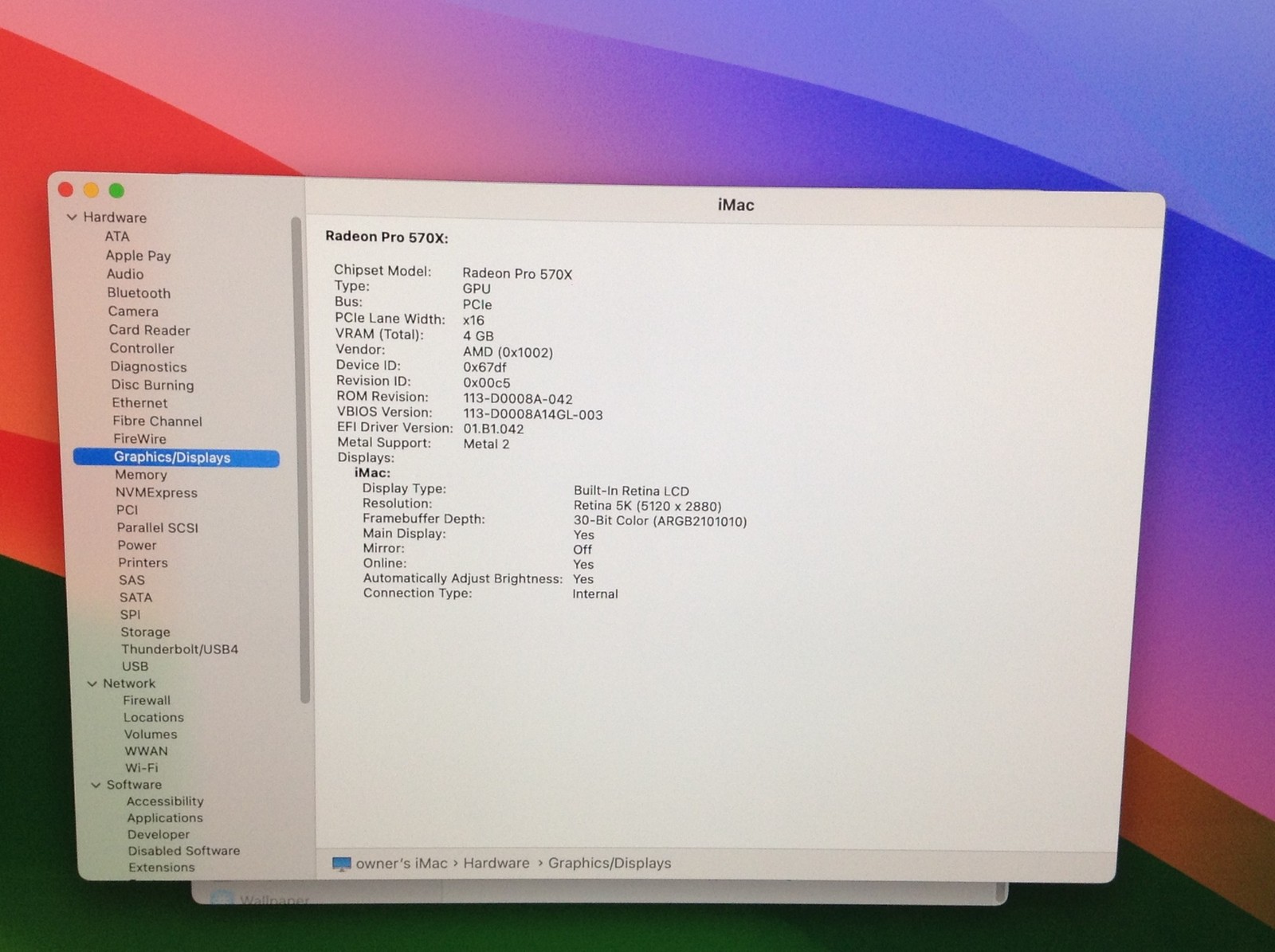Click Graphics/Displays in the path bar
The width and height of the screenshot is (1275, 952).
(x=610, y=864)
